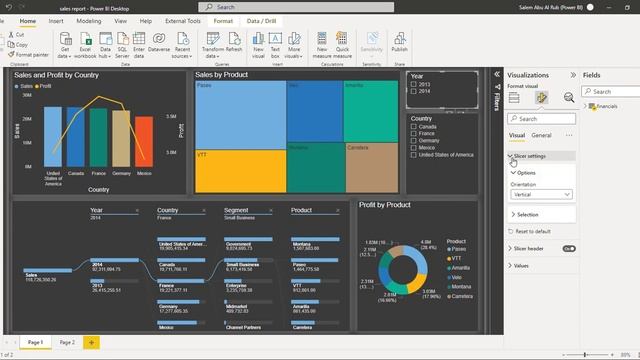Open the Get data menu
The width and height of the screenshot is (640, 360).
point(64,45)
